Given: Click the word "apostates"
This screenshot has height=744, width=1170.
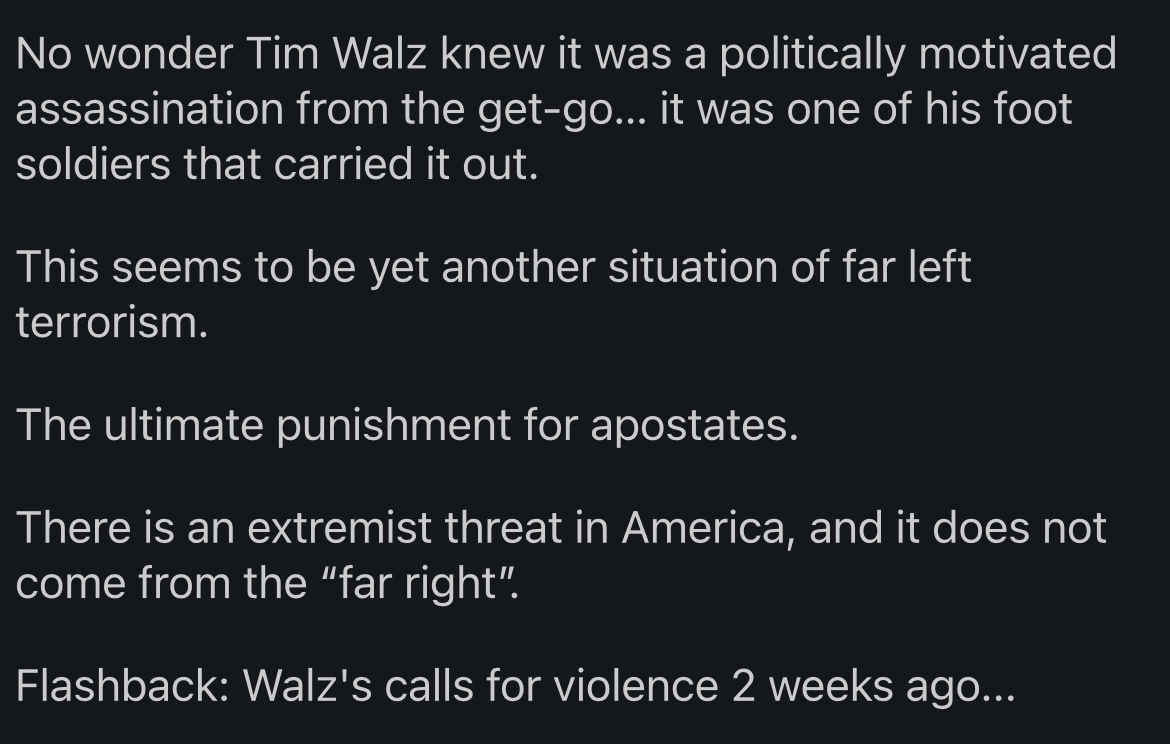Looking at the screenshot, I should pos(693,425).
